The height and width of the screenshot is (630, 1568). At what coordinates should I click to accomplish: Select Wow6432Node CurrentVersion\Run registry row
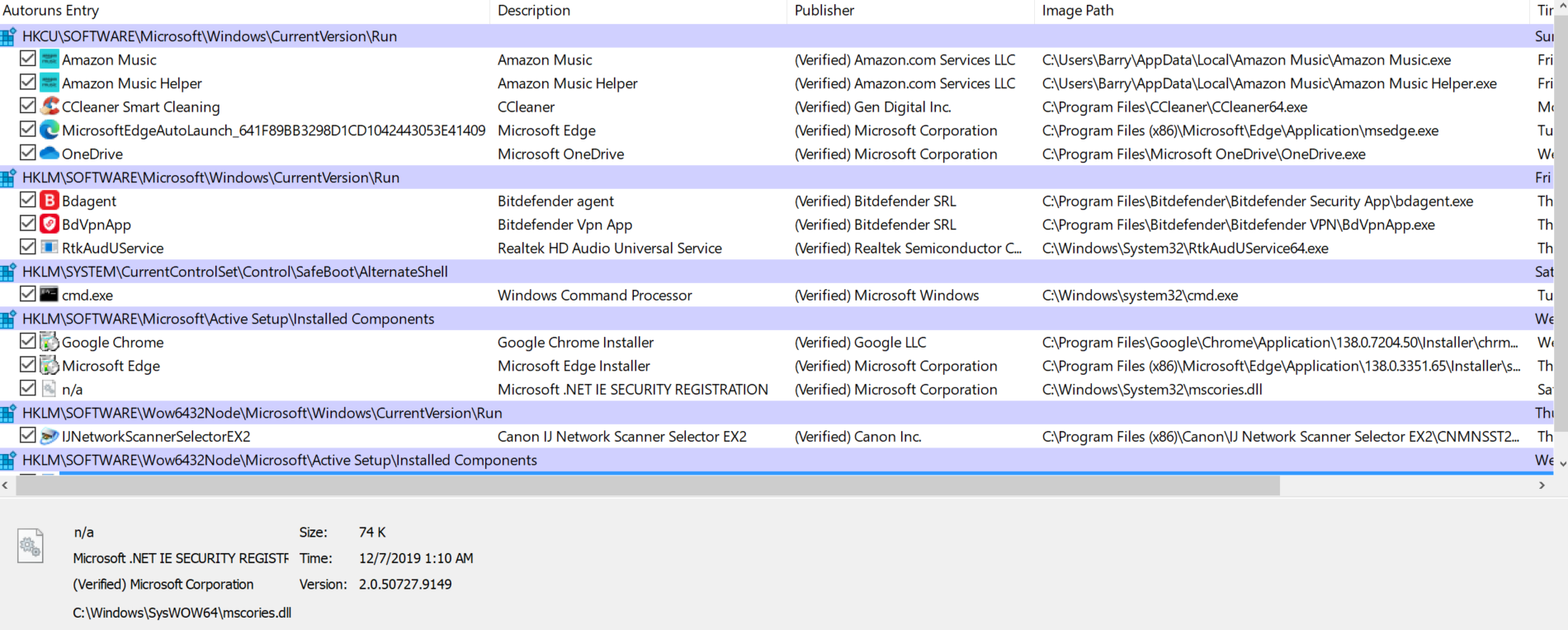(x=776, y=413)
